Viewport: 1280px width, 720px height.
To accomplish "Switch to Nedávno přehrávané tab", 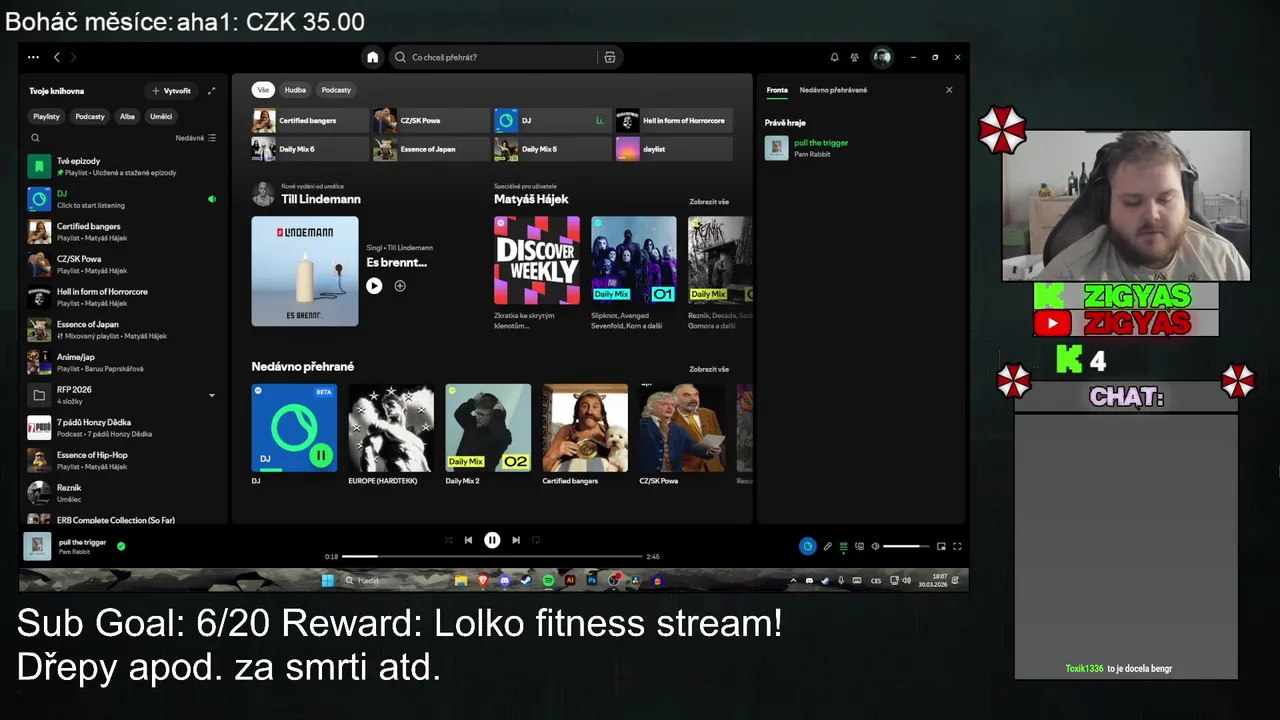I will [833, 90].
